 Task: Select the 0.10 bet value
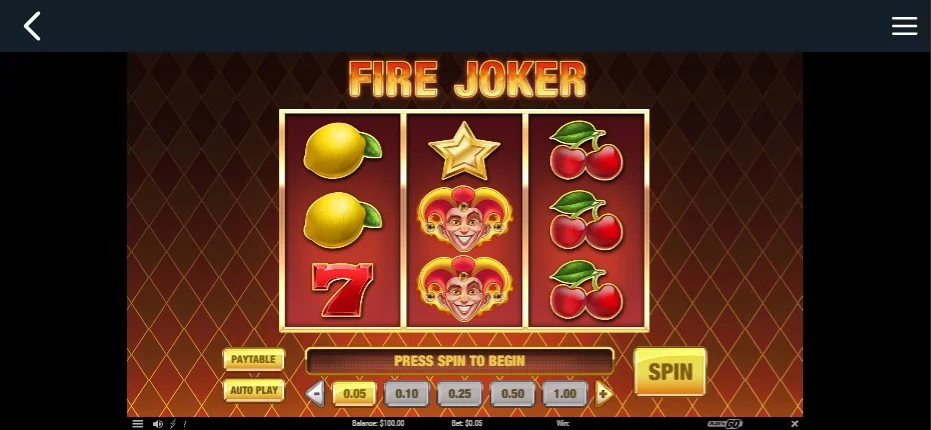(407, 394)
